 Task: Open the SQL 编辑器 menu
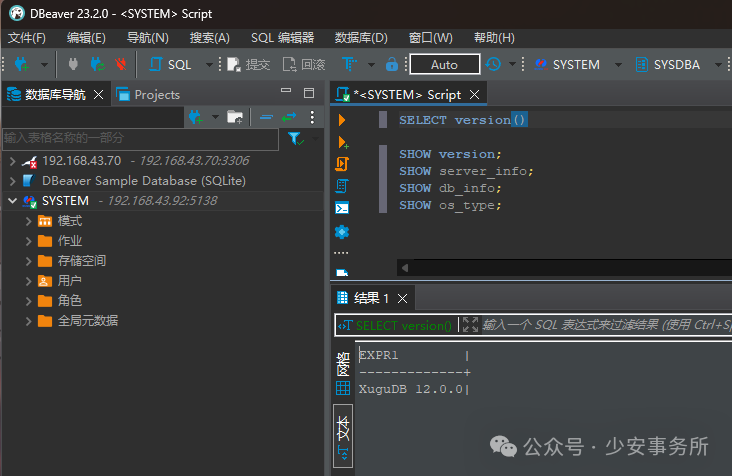pos(282,38)
